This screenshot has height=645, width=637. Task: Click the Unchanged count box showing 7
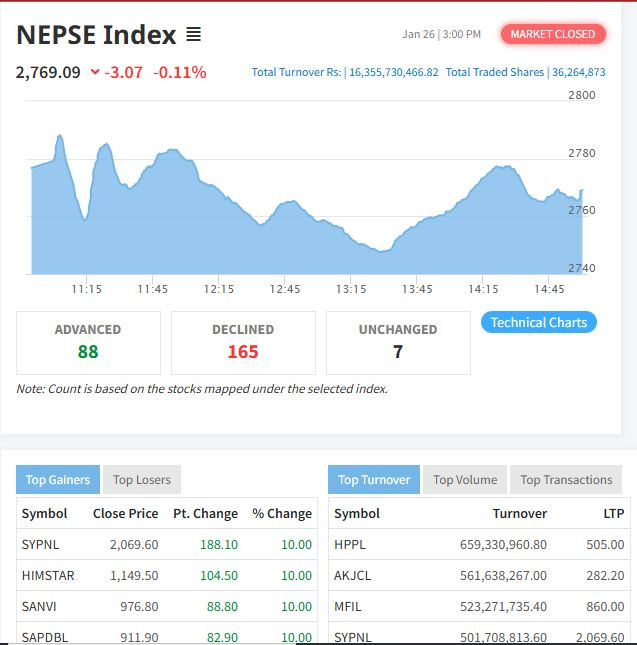pyautogui.click(x=398, y=342)
